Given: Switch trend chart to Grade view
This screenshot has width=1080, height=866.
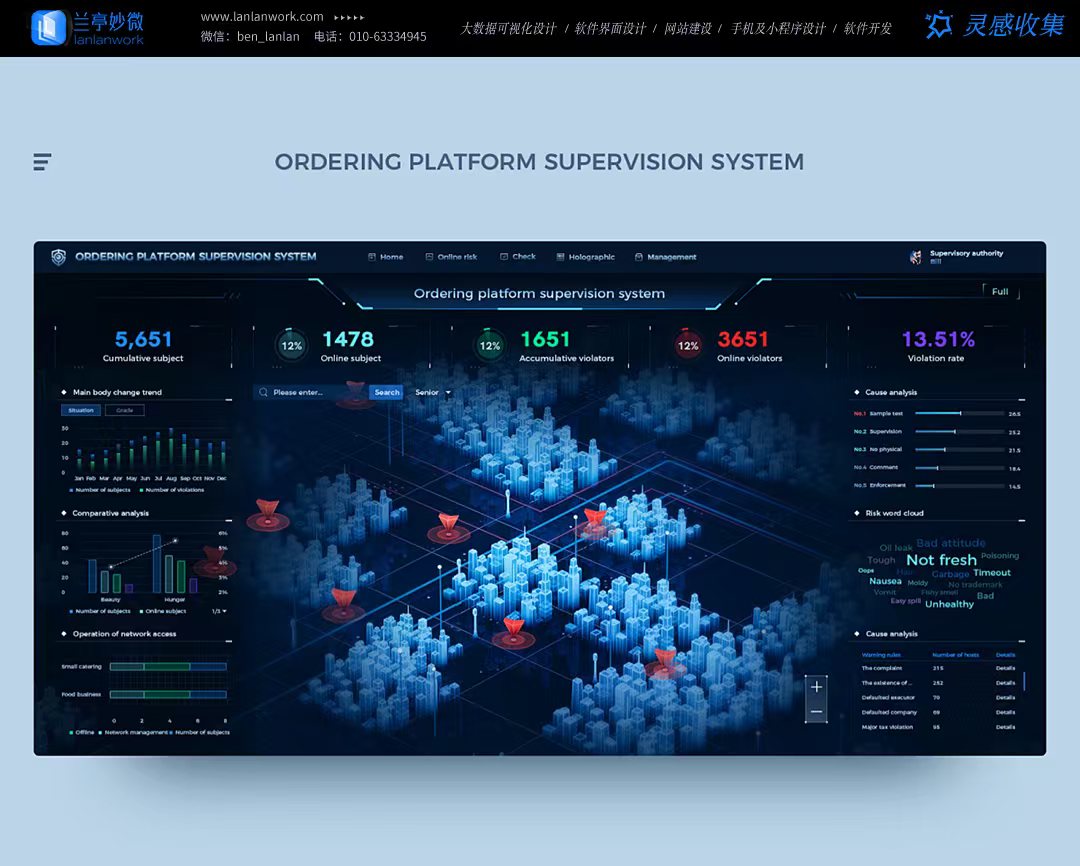Looking at the screenshot, I should click(125, 410).
